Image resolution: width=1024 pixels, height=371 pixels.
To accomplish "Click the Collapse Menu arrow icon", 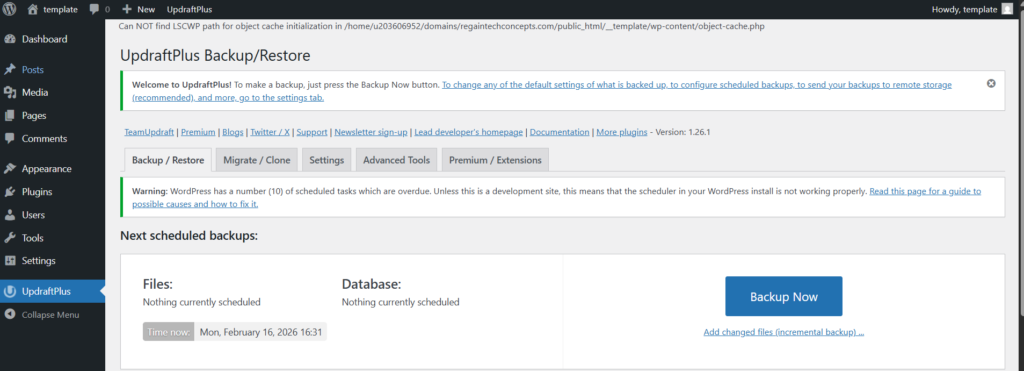I will [10, 315].
